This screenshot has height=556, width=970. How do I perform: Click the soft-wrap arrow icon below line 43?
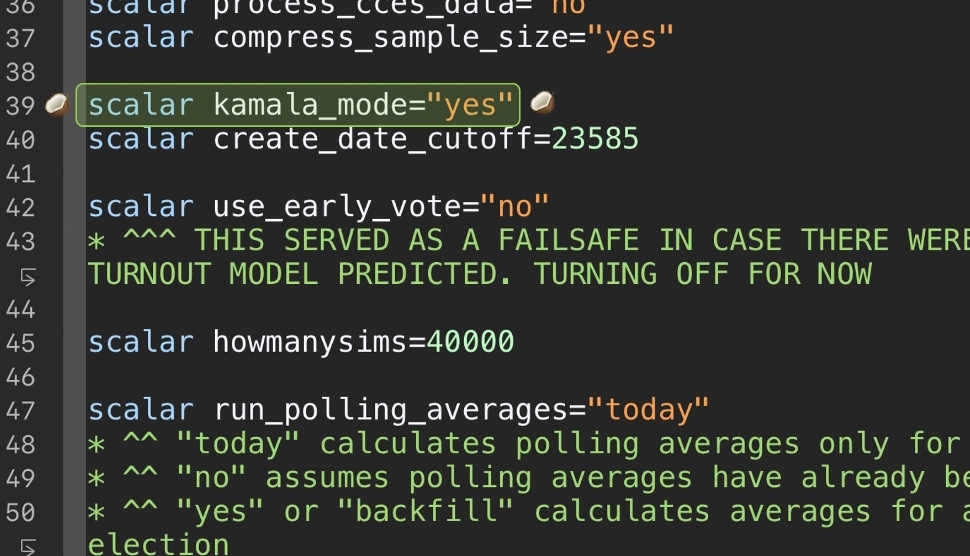coord(28,276)
